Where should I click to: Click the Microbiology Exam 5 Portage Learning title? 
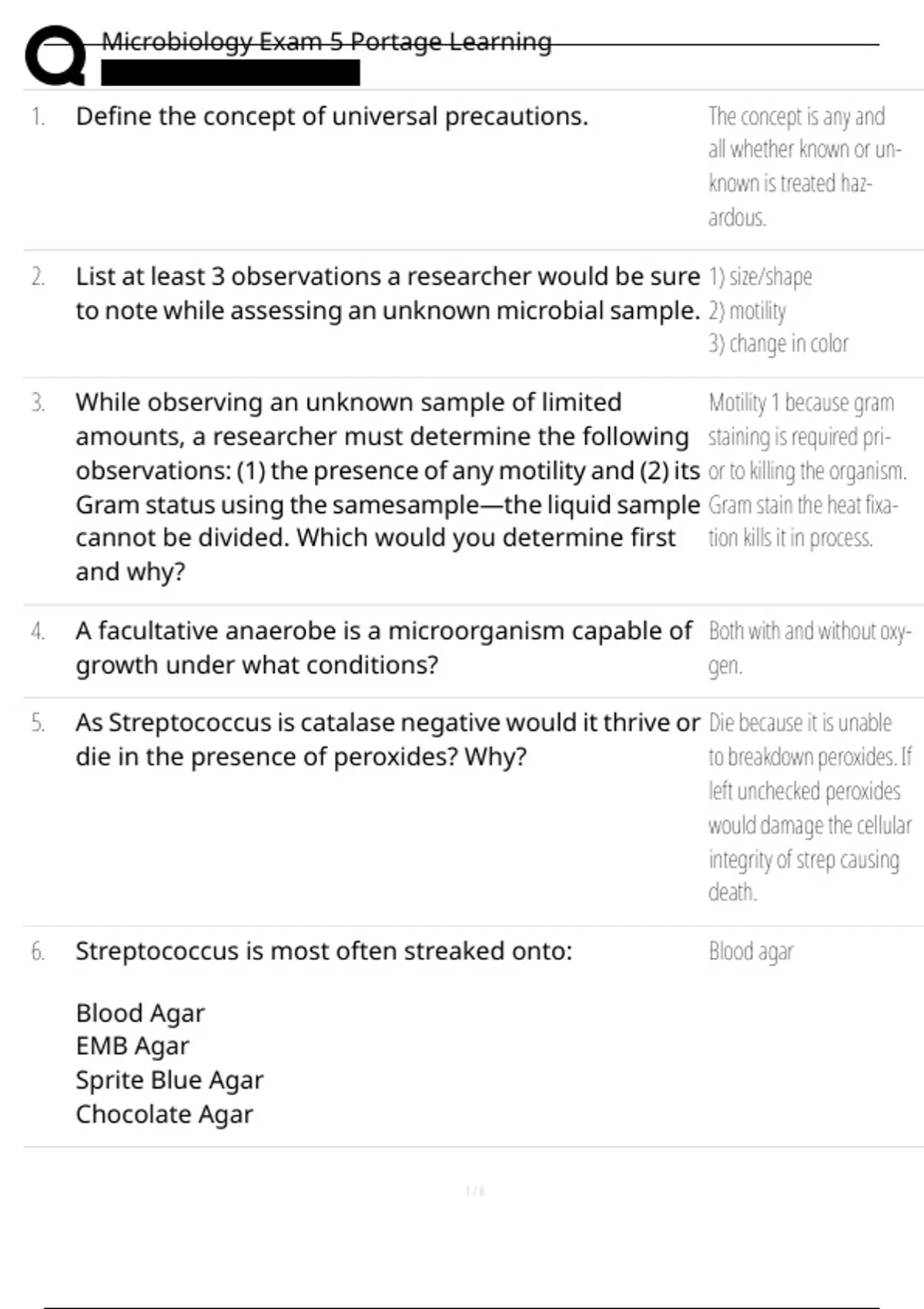(326, 42)
